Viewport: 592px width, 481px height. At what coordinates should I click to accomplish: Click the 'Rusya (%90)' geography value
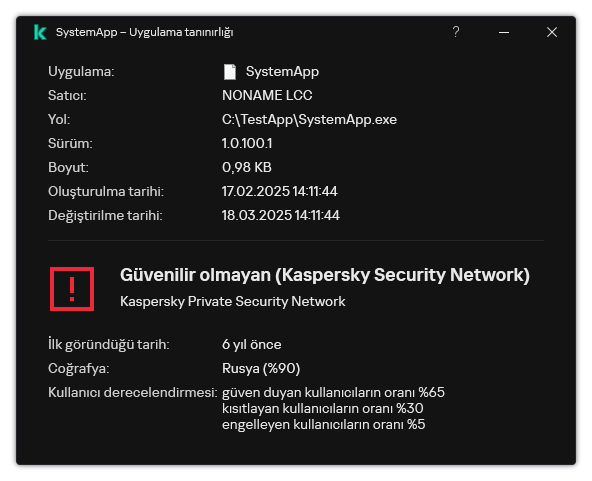click(x=261, y=368)
